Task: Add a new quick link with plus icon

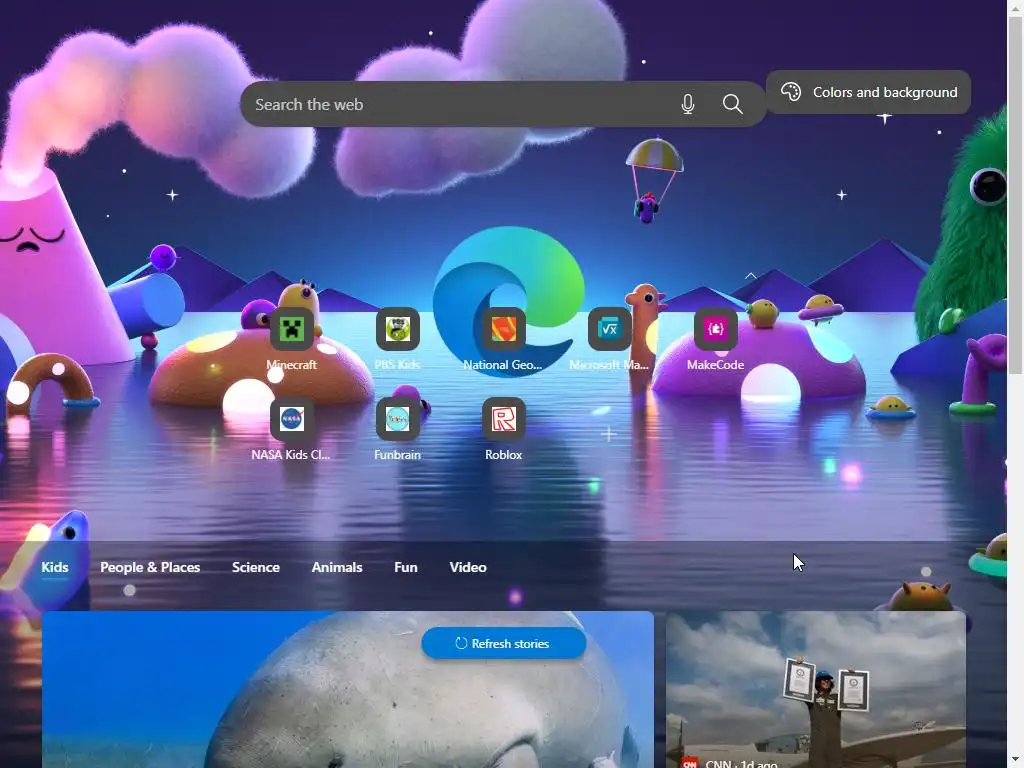Action: click(609, 433)
